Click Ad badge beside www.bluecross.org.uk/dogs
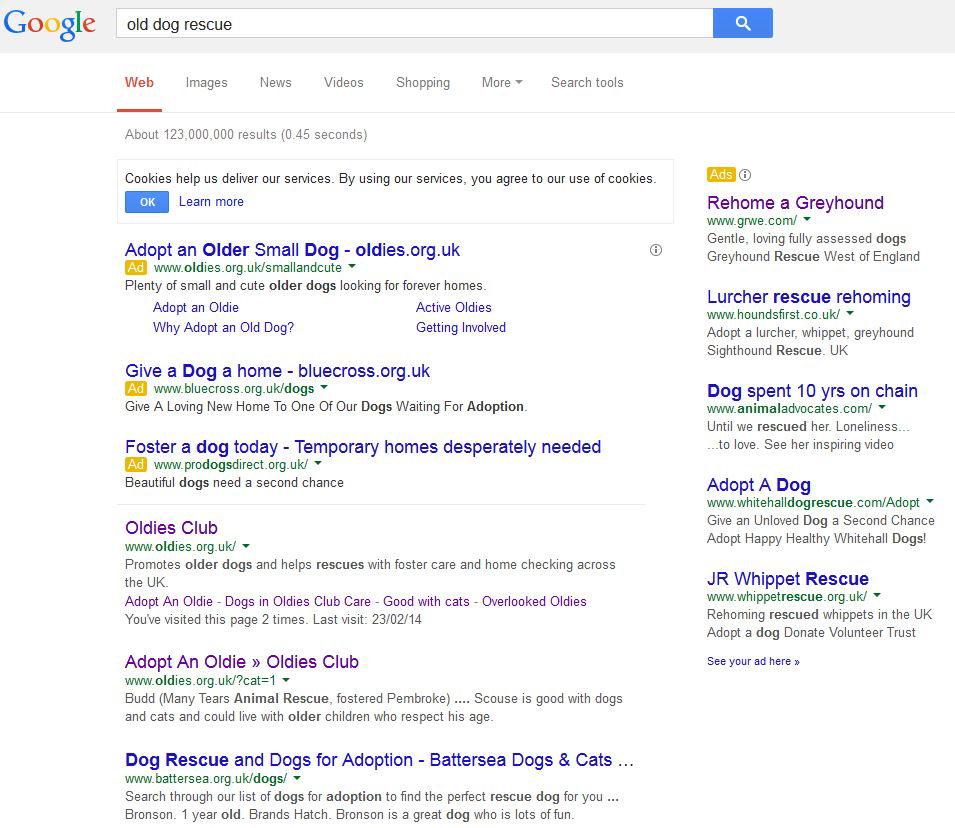The height and width of the screenshot is (828, 955). pyautogui.click(x=136, y=388)
